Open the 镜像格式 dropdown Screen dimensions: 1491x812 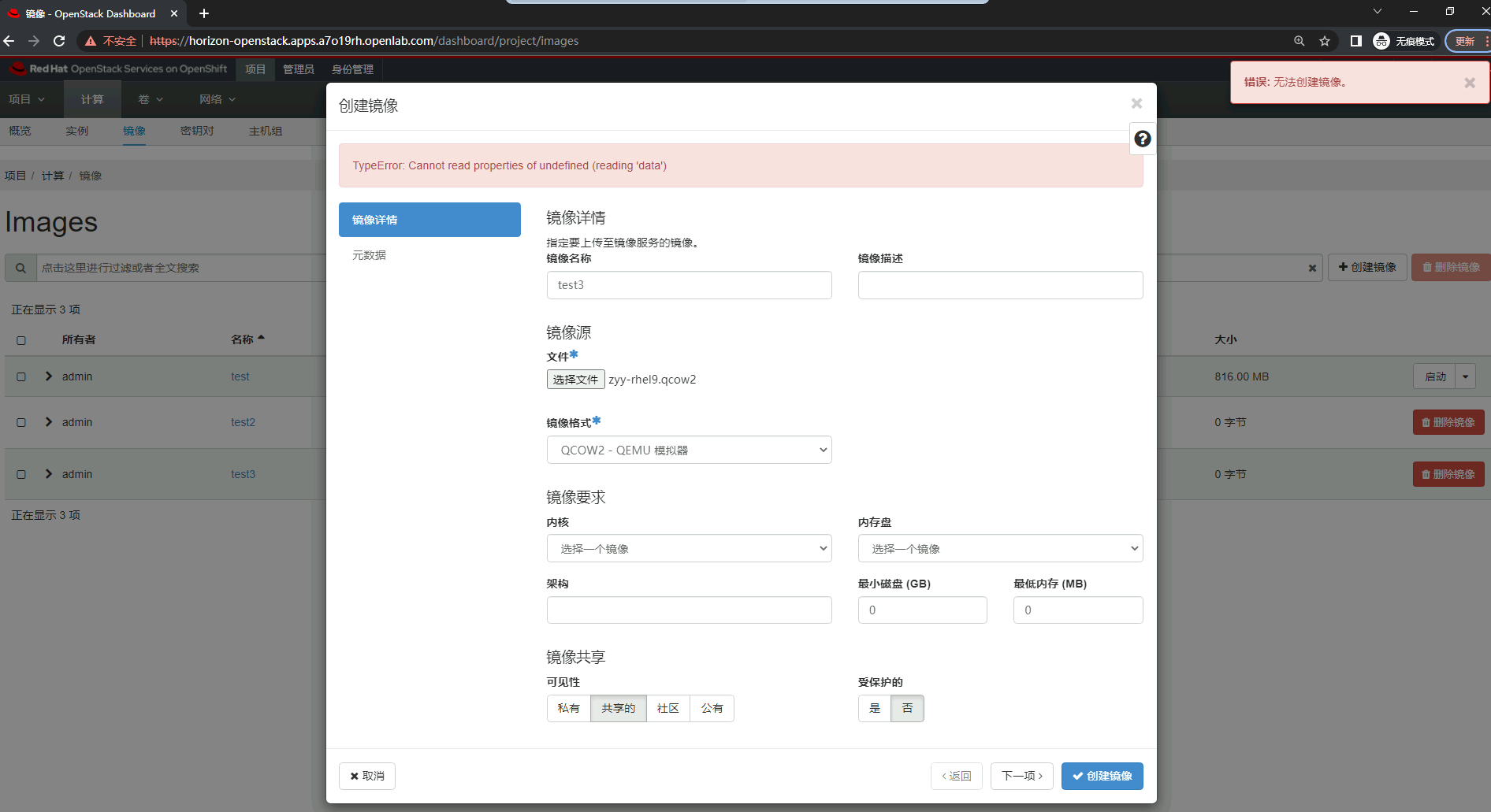click(x=690, y=450)
